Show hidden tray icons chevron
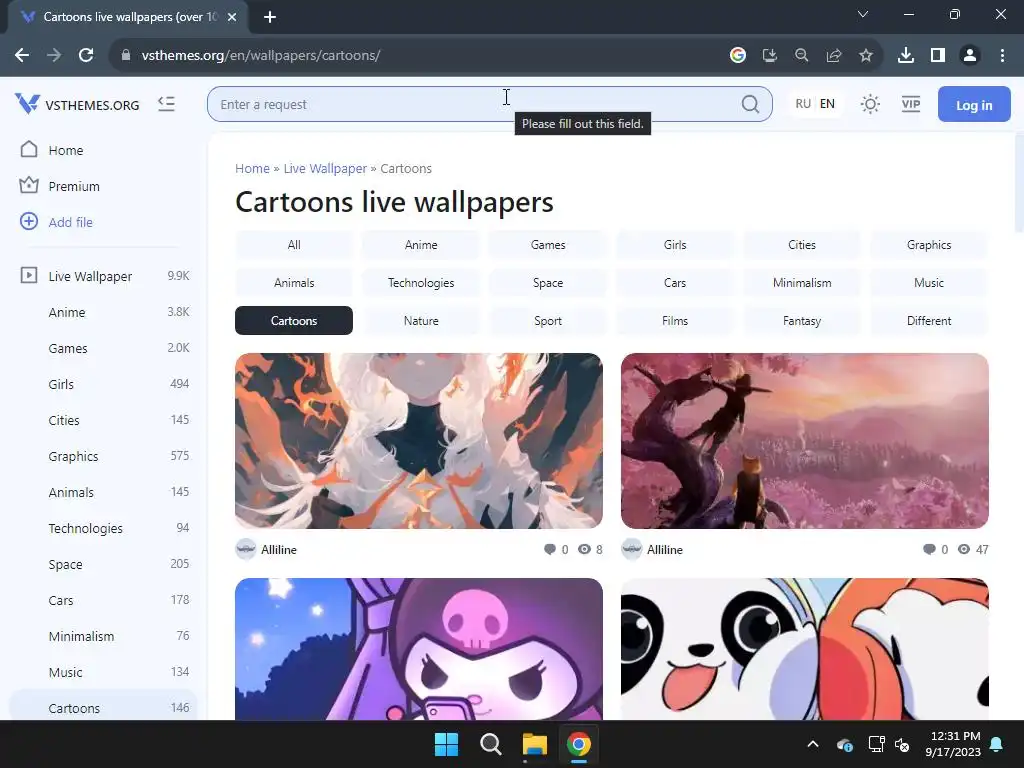The image size is (1024, 768). [x=812, y=744]
